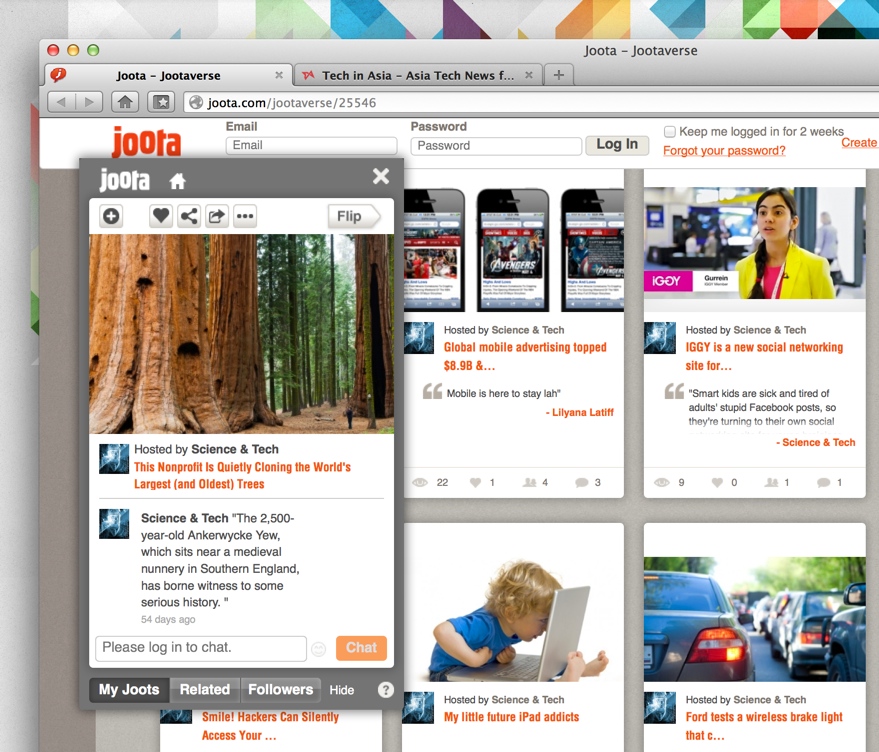The width and height of the screenshot is (879, 752).
Task: Click the Avengers phones thumbnail image
Action: 513,250
